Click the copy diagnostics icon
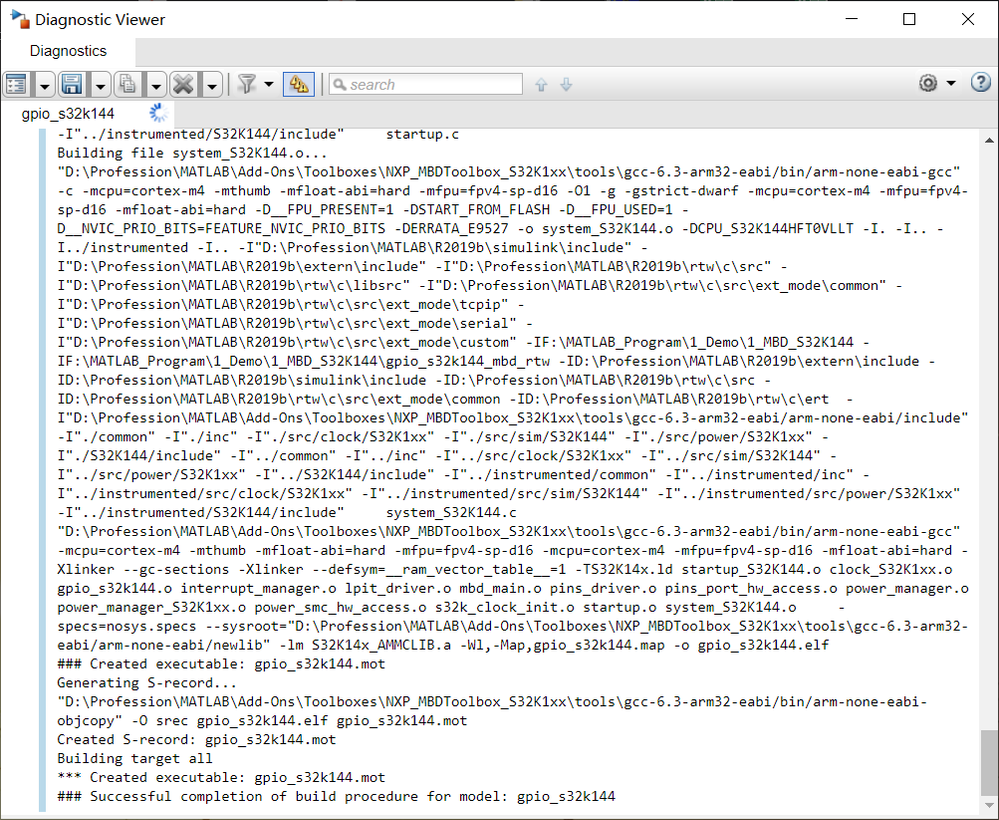Viewport: 999px width, 820px height. 128,84
